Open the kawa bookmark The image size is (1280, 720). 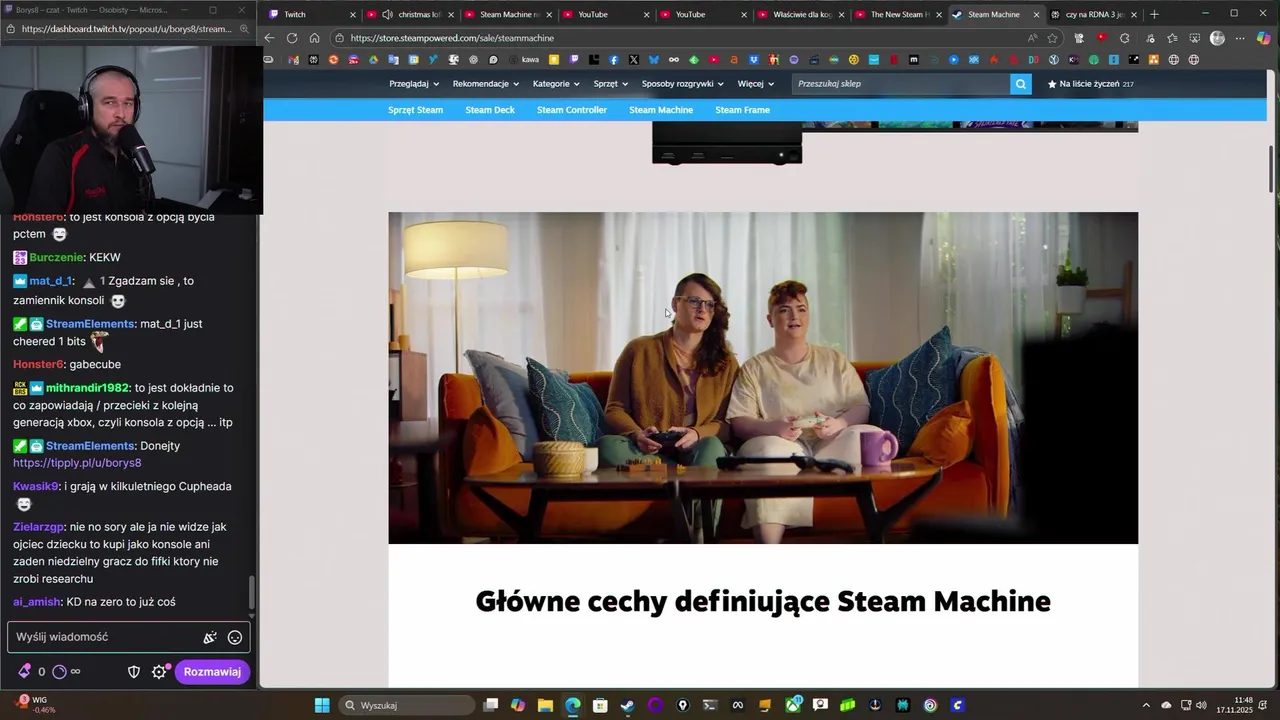coord(523,60)
